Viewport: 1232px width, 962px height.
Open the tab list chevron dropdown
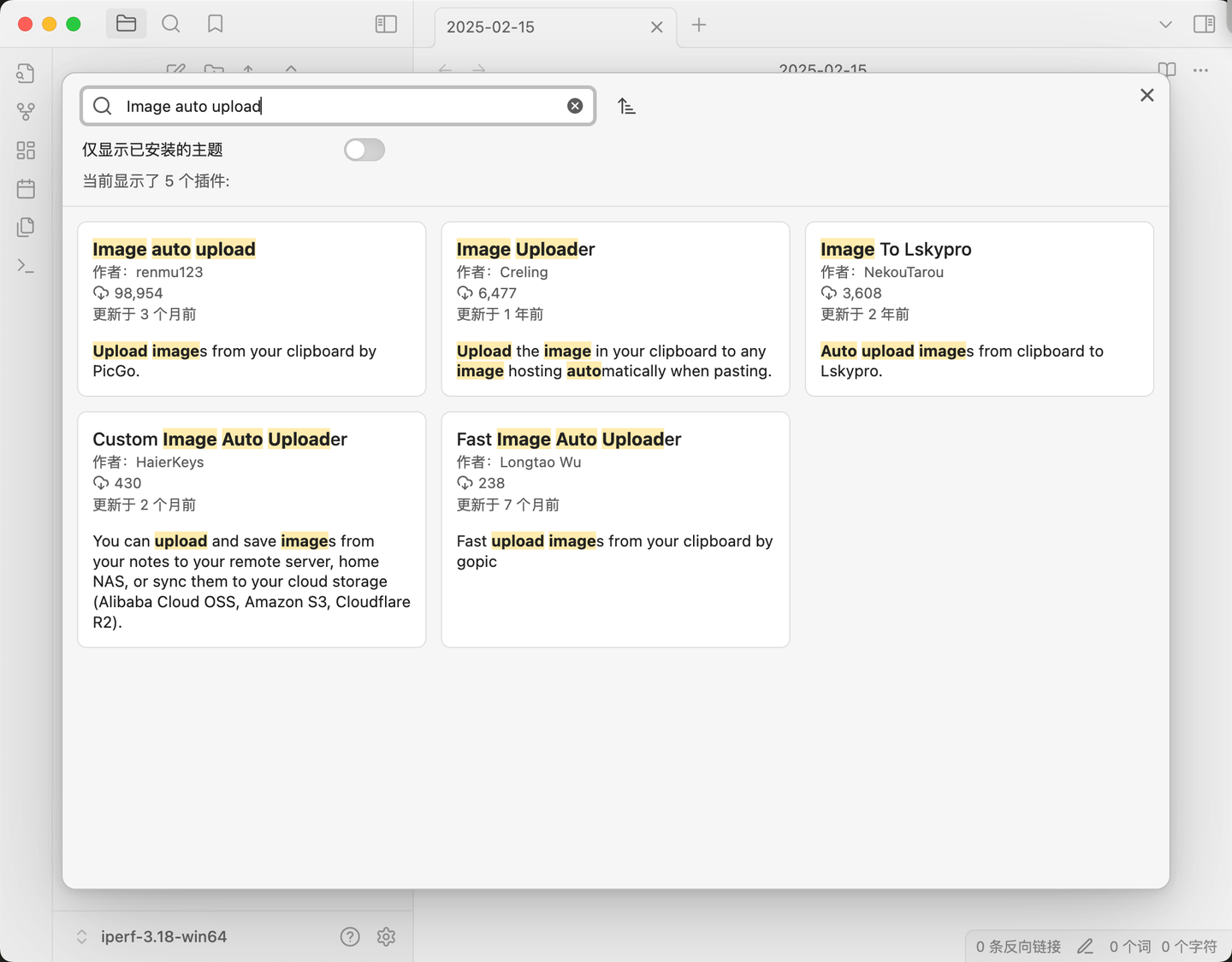coord(1165,26)
